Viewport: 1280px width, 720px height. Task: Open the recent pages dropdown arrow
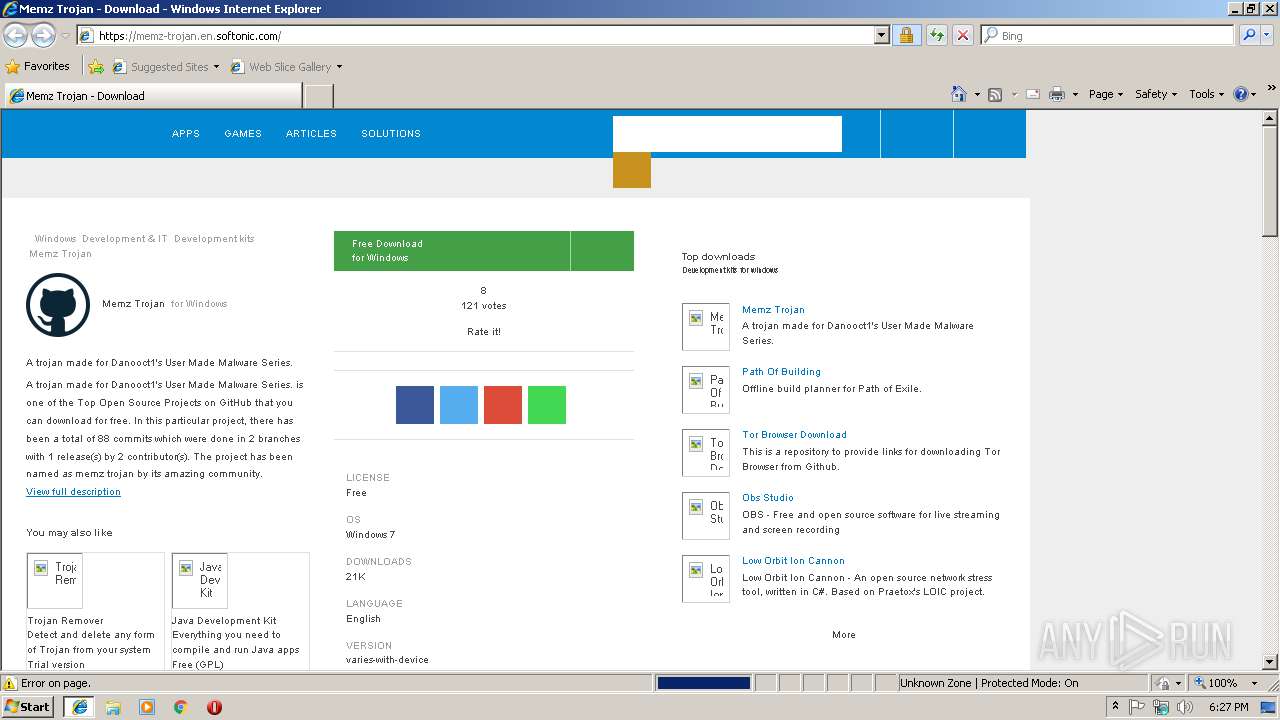tap(65, 36)
